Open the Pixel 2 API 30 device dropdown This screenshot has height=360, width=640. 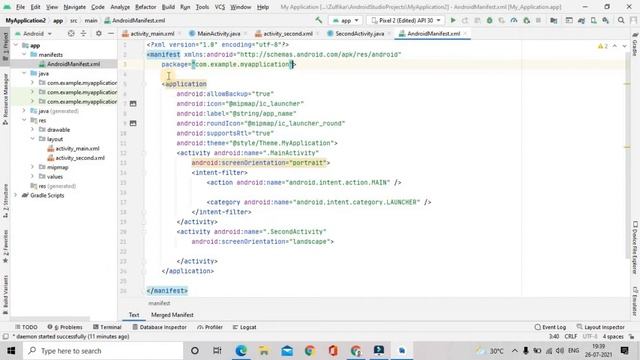click(x=406, y=20)
